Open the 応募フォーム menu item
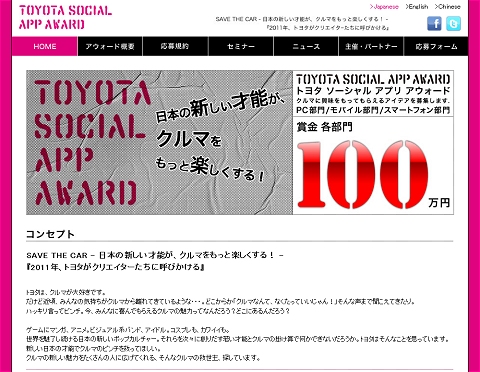This screenshot has height=372, width=480. (x=436, y=46)
